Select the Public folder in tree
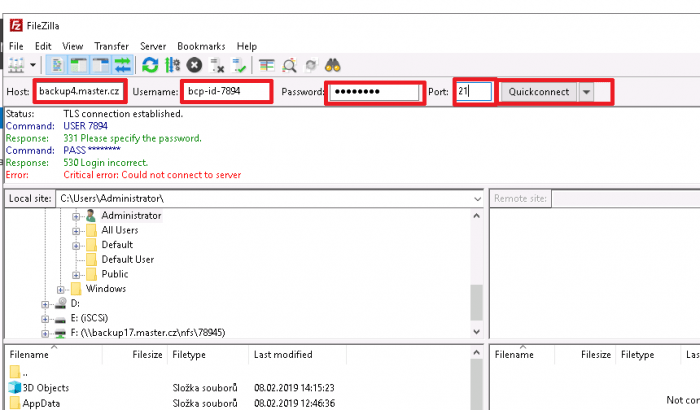Viewport: 700px width, 410px height. point(115,274)
